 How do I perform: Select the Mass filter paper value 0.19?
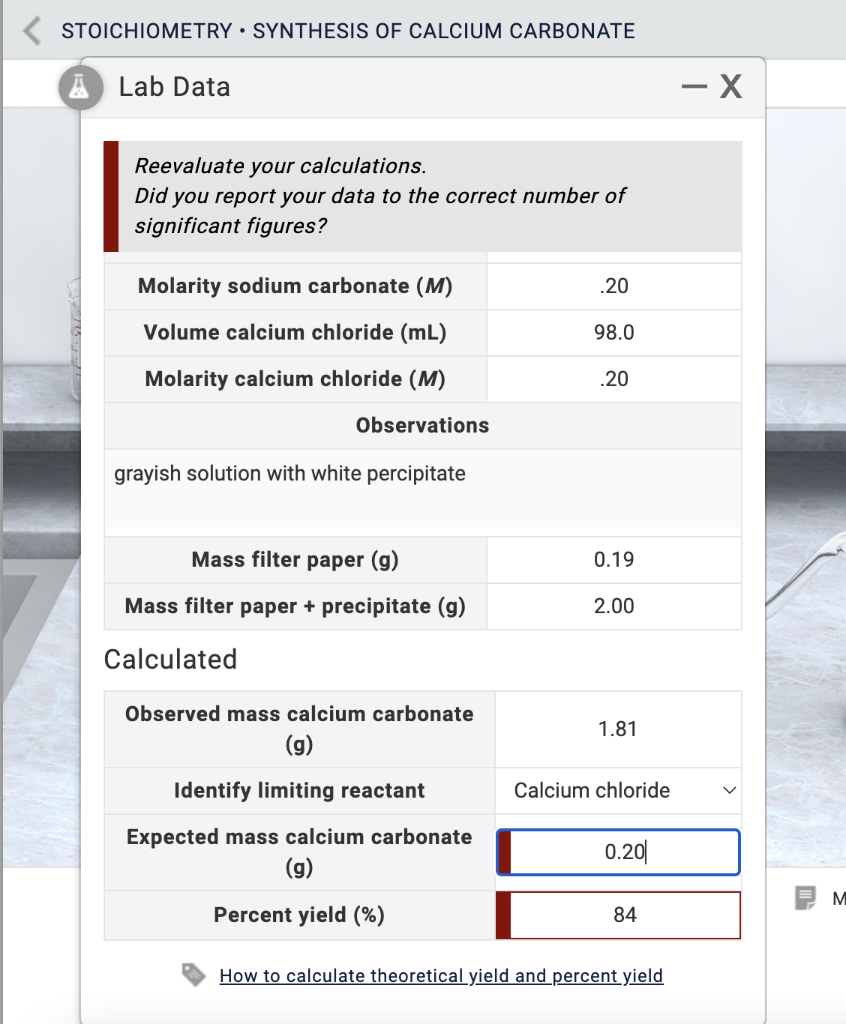(613, 559)
